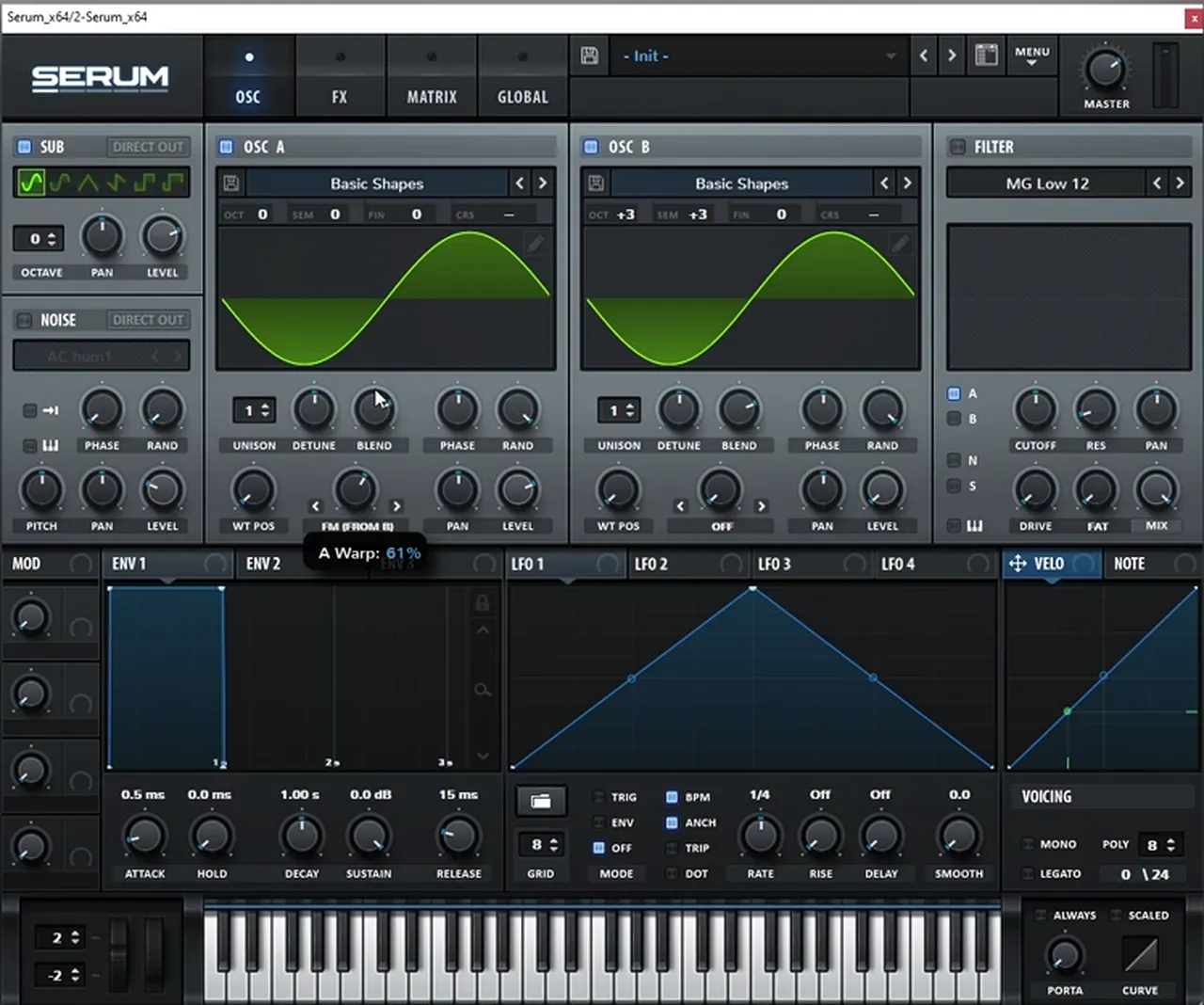Click OSC B wavetable edit pencil icon
This screenshot has height=1005, width=1204.
(900, 245)
